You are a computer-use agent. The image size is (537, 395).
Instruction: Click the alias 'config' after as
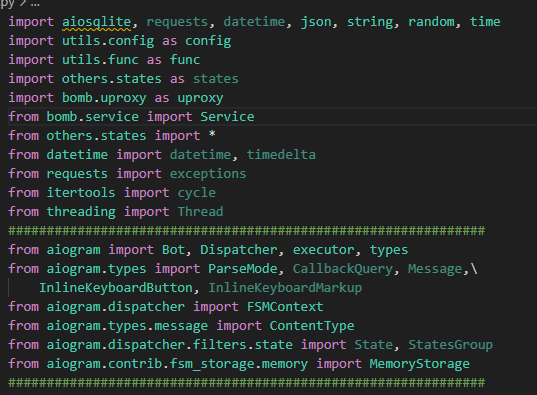(x=208, y=41)
